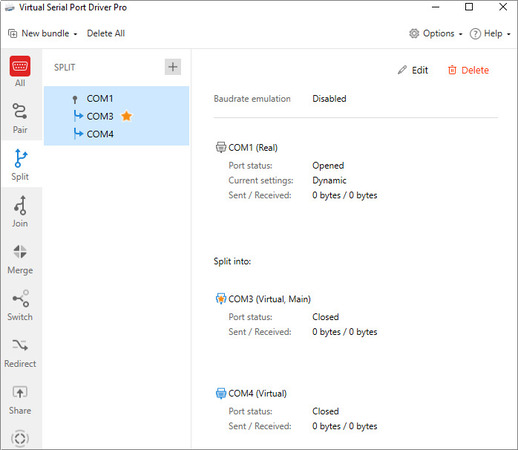Open the Redirect bundle section
The width and height of the screenshot is (518, 450).
pyautogui.click(x=20, y=353)
